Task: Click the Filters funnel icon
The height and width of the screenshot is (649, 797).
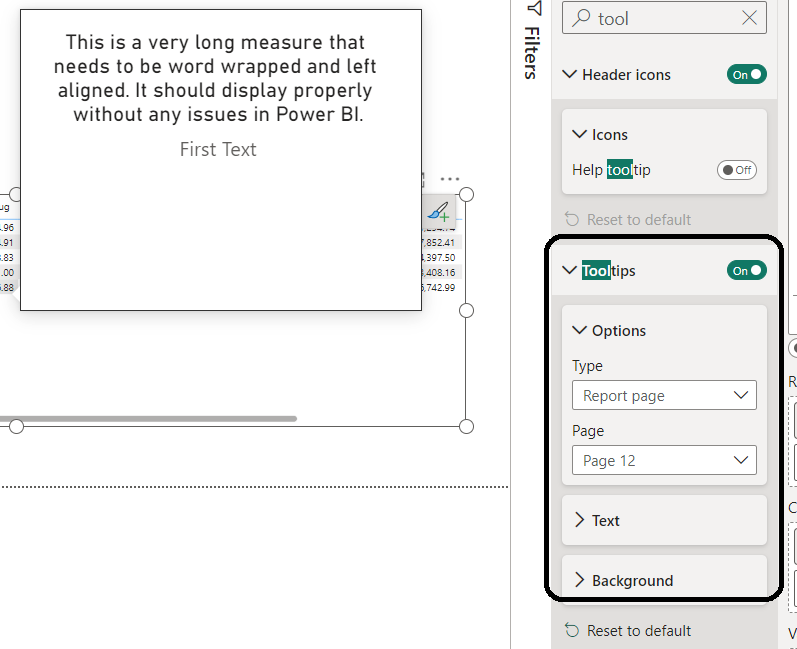Action: pos(534,8)
